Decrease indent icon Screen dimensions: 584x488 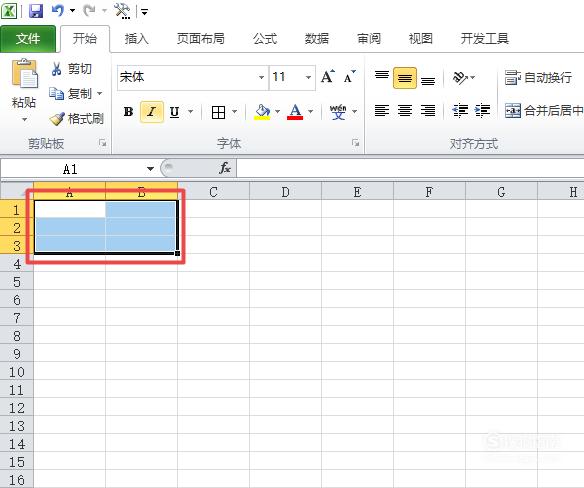point(460,111)
